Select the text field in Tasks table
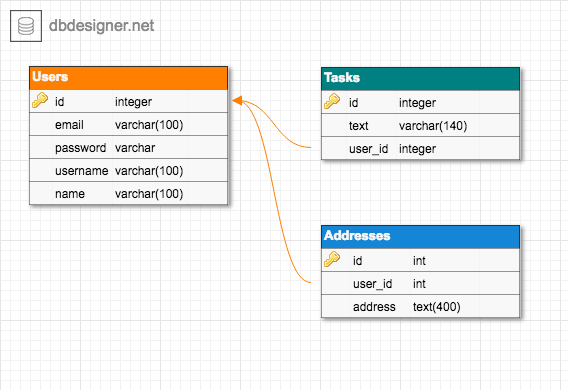Image resolution: width=568 pixels, height=390 pixels. [359, 126]
